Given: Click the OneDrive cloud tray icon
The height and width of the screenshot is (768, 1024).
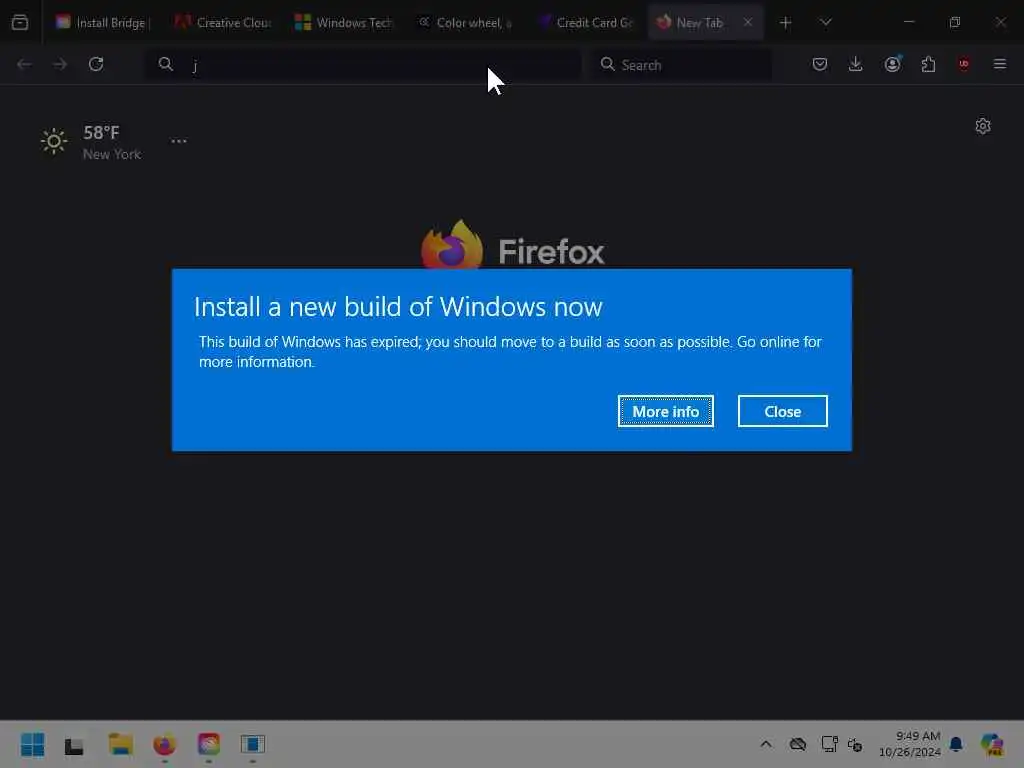Looking at the screenshot, I should click(797, 744).
